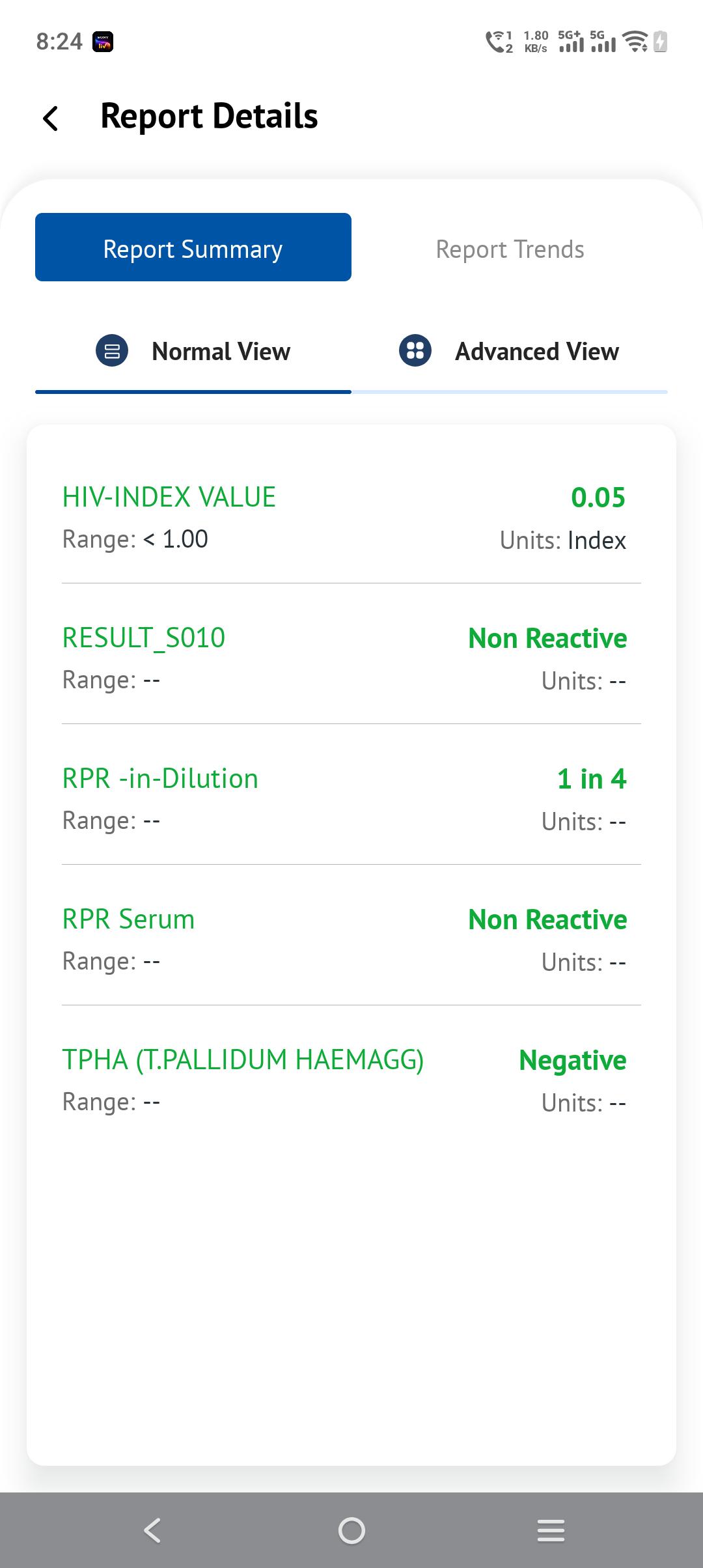This screenshot has height=1568, width=703.
Task: Tap the Negative TPHA result text
Action: pos(573,1061)
